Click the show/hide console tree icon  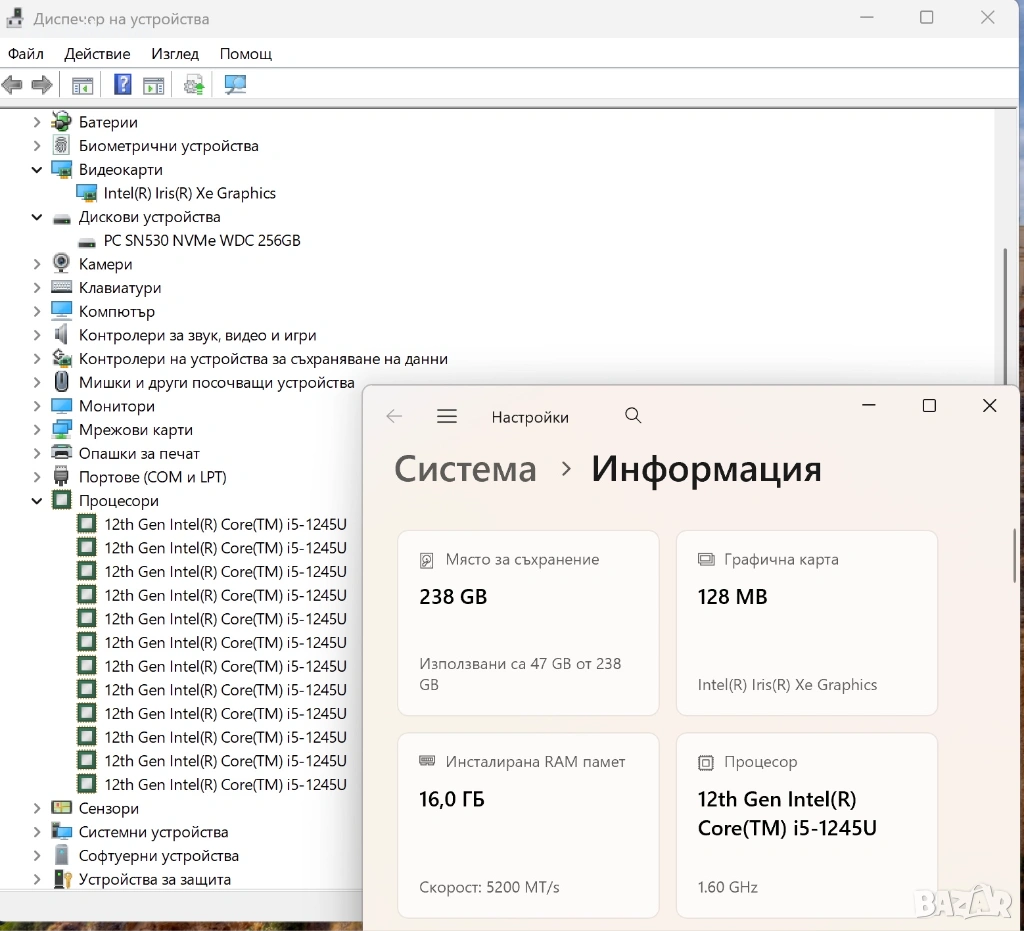tap(82, 85)
